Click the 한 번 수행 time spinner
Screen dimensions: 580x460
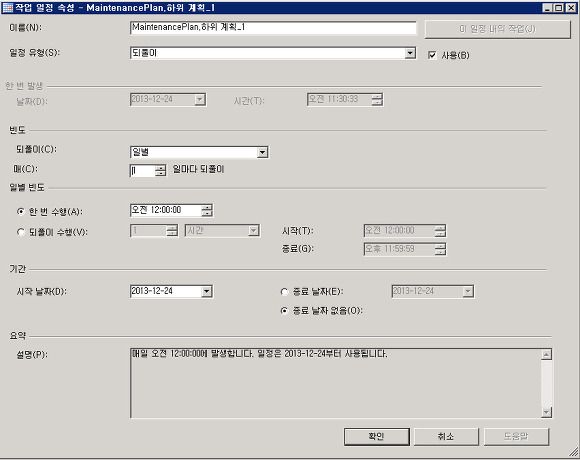pyautogui.click(x=207, y=210)
